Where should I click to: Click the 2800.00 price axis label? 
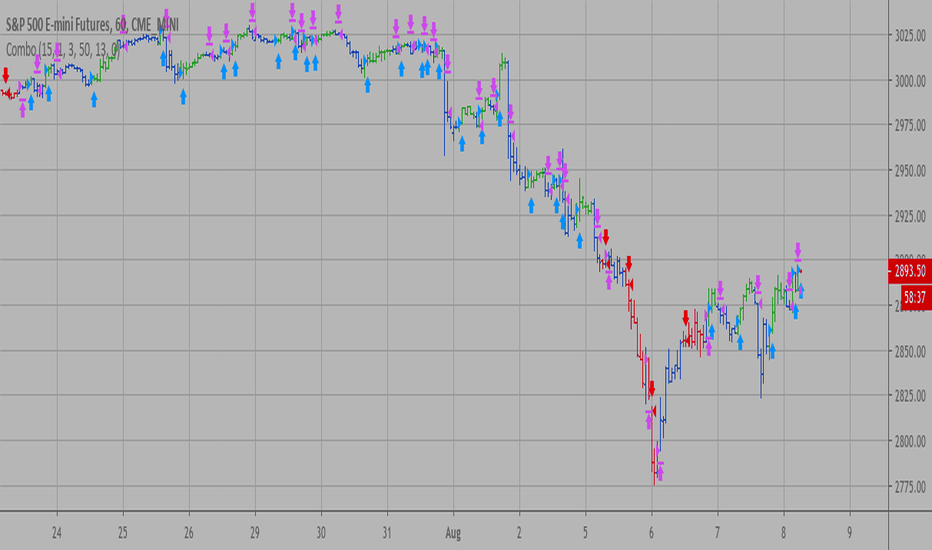point(910,441)
